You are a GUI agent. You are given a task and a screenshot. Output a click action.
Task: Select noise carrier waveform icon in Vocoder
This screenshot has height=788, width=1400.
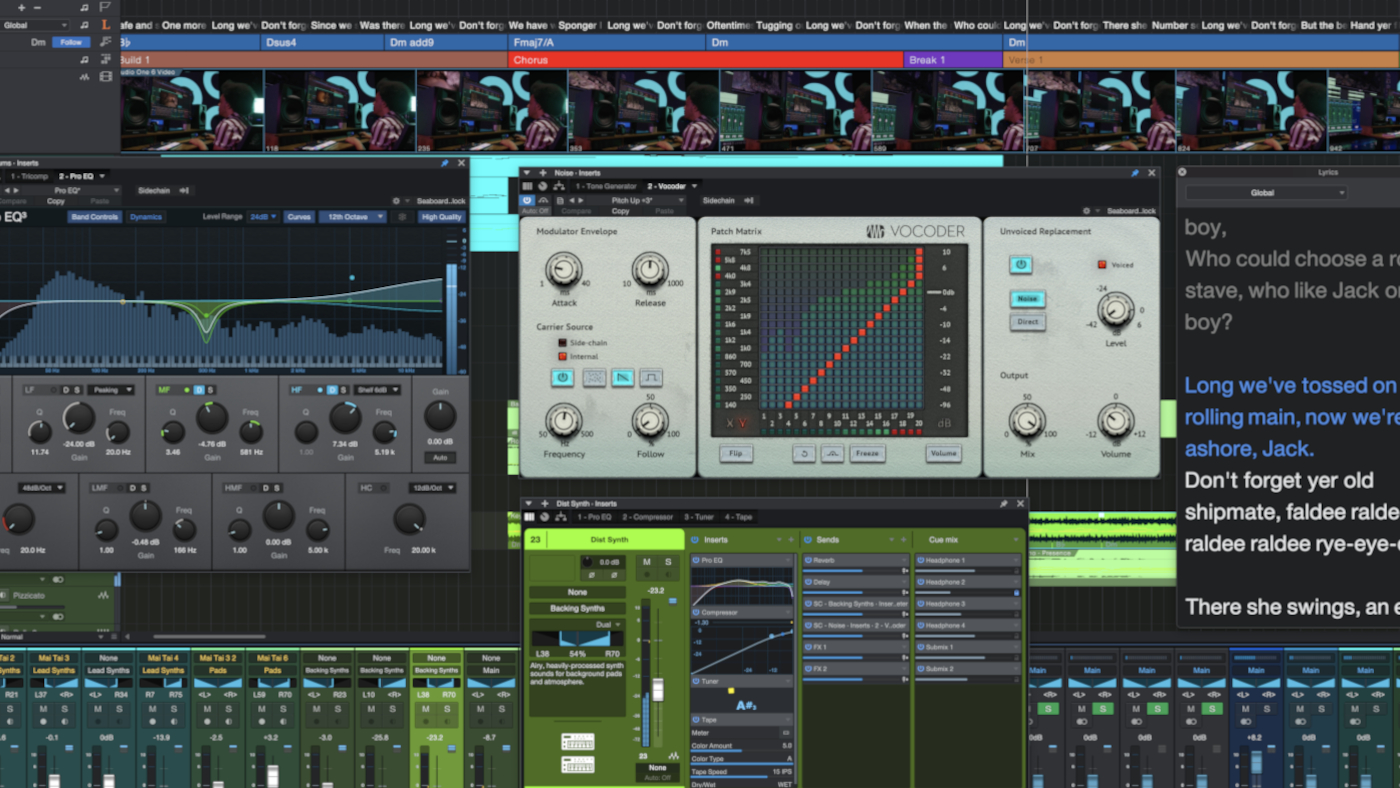click(594, 377)
